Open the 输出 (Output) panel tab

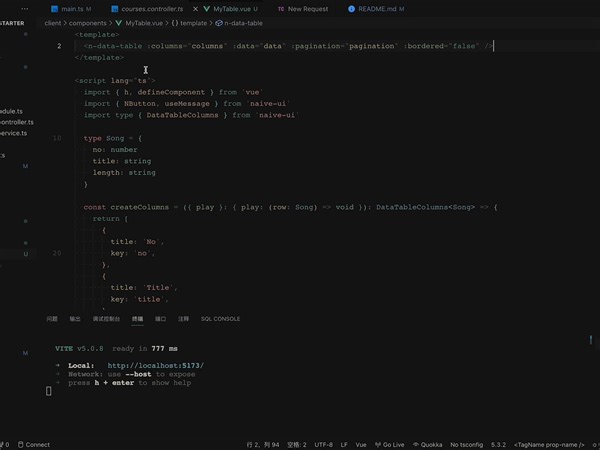click(x=75, y=319)
